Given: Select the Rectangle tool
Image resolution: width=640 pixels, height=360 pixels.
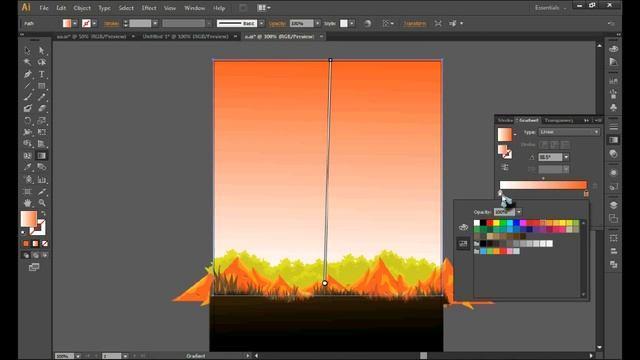Looking at the screenshot, I should click(42, 86).
